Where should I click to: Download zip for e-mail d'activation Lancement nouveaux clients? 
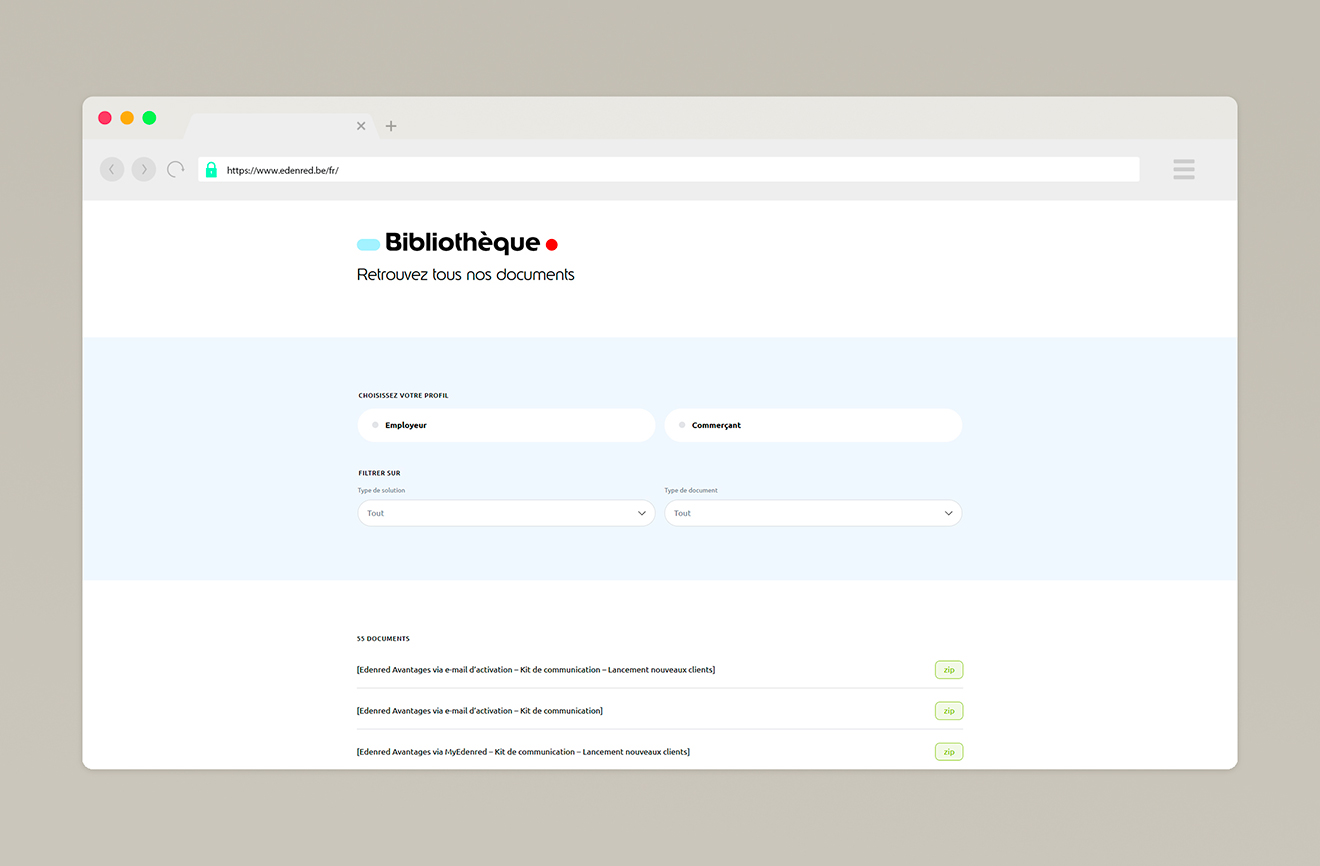[x=949, y=670]
